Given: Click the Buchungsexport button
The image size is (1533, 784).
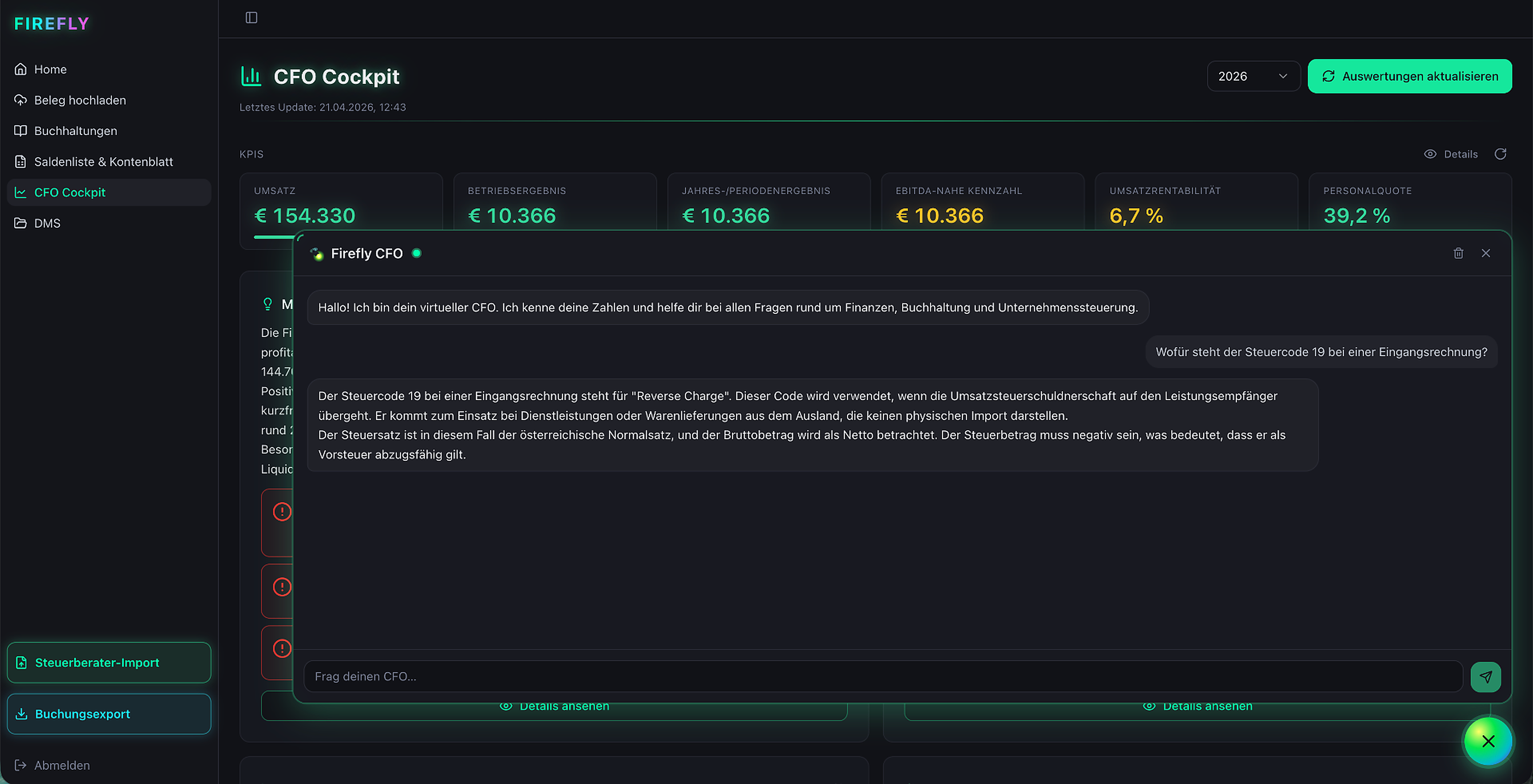Looking at the screenshot, I should coord(109,714).
